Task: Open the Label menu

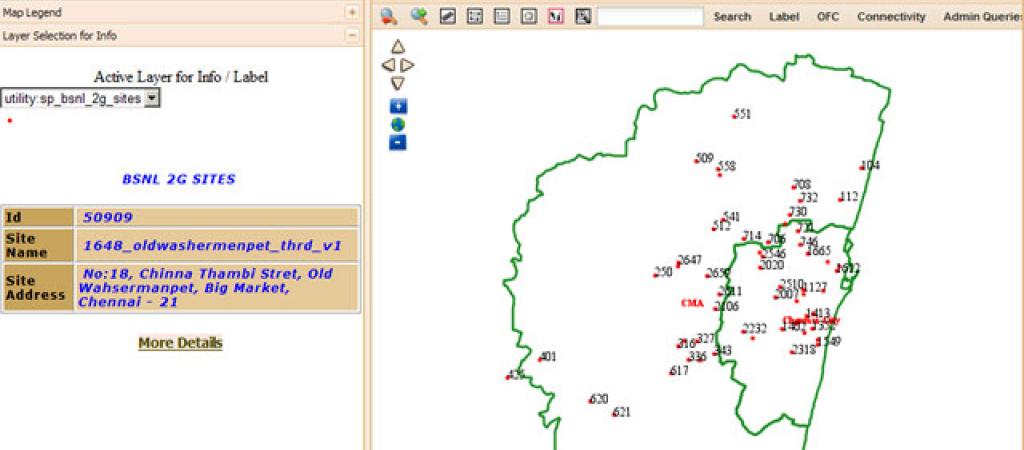Action: point(784,17)
